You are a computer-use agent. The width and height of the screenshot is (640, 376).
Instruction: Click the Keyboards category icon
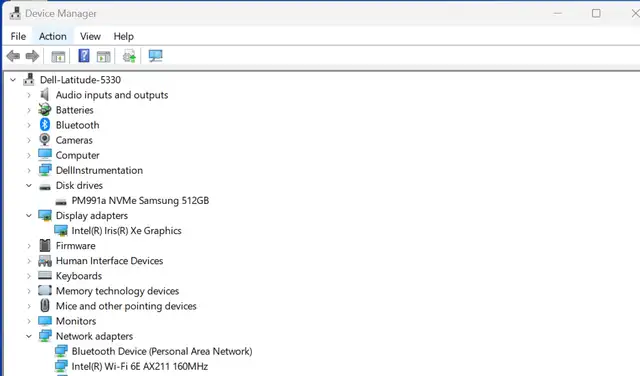[x=45, y=275]
